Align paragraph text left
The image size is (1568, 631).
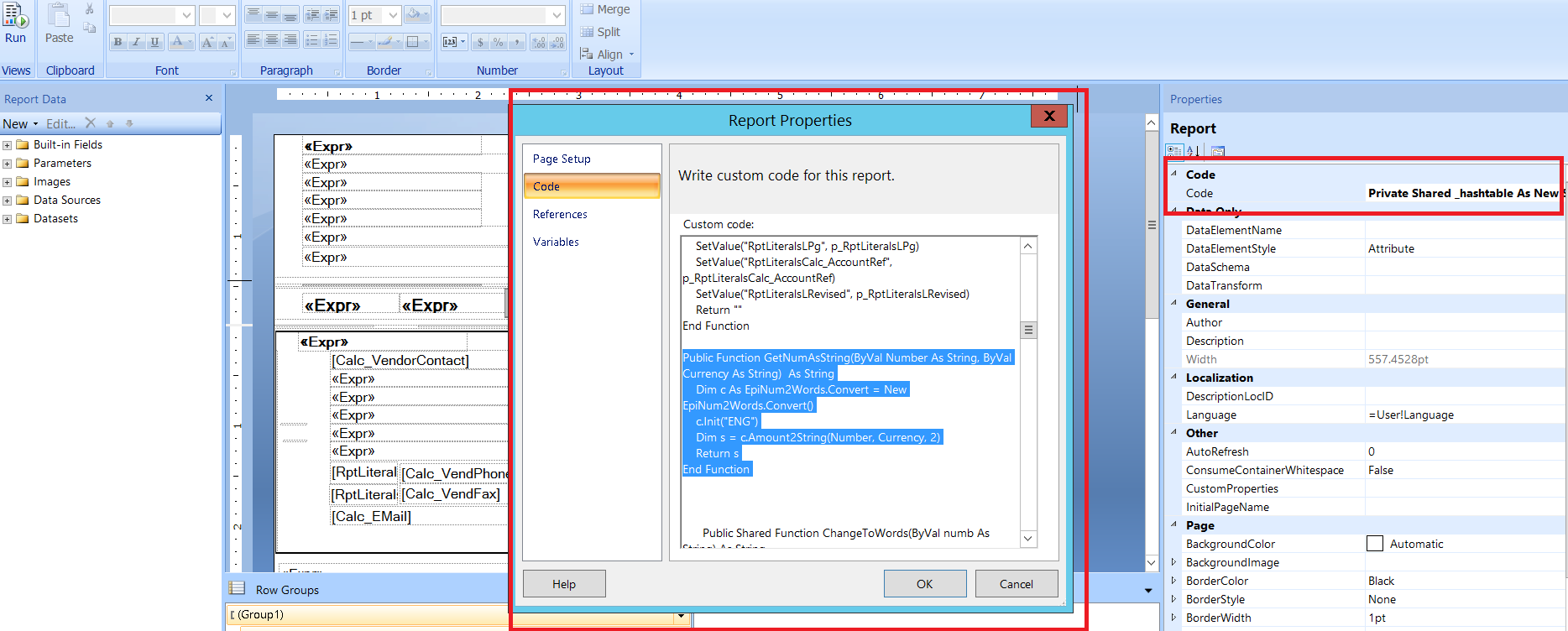point(253,40)
